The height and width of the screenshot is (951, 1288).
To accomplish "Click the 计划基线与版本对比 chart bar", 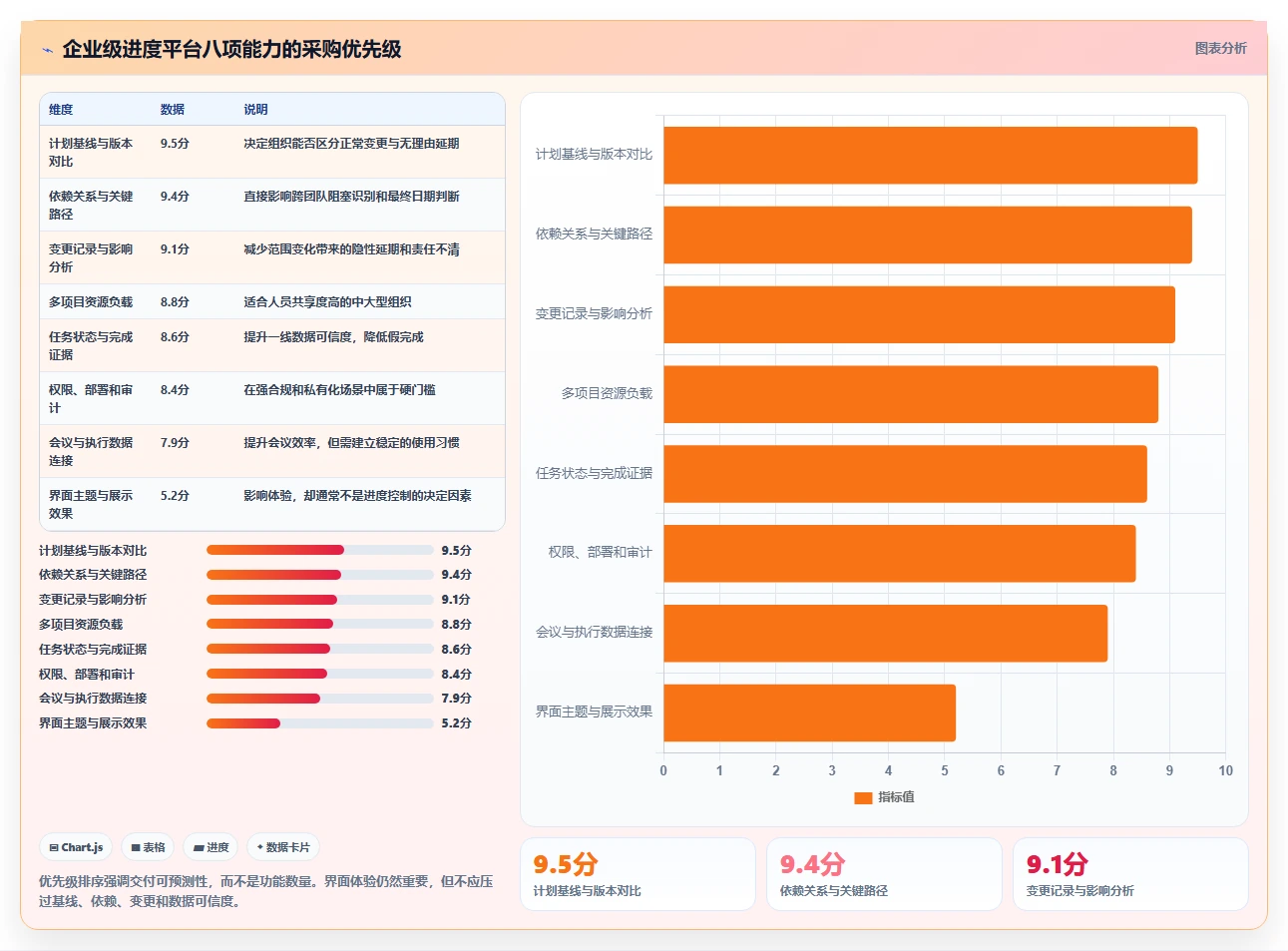I will point(930,155).
